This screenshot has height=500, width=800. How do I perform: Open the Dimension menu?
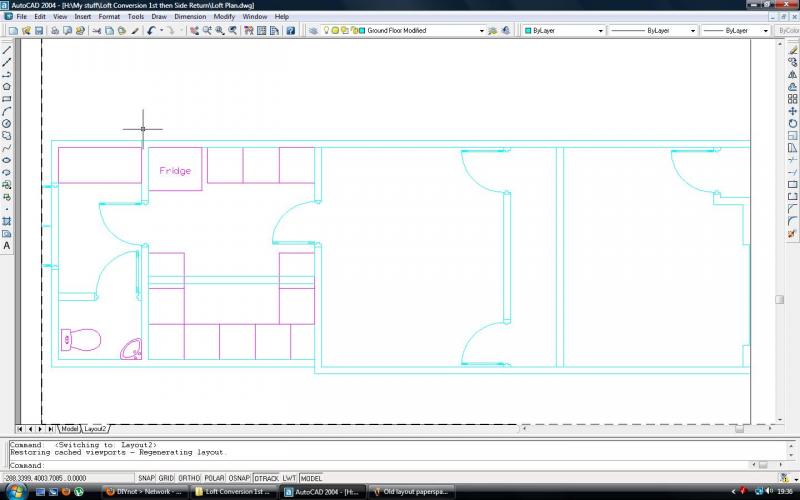click(190, 17)
